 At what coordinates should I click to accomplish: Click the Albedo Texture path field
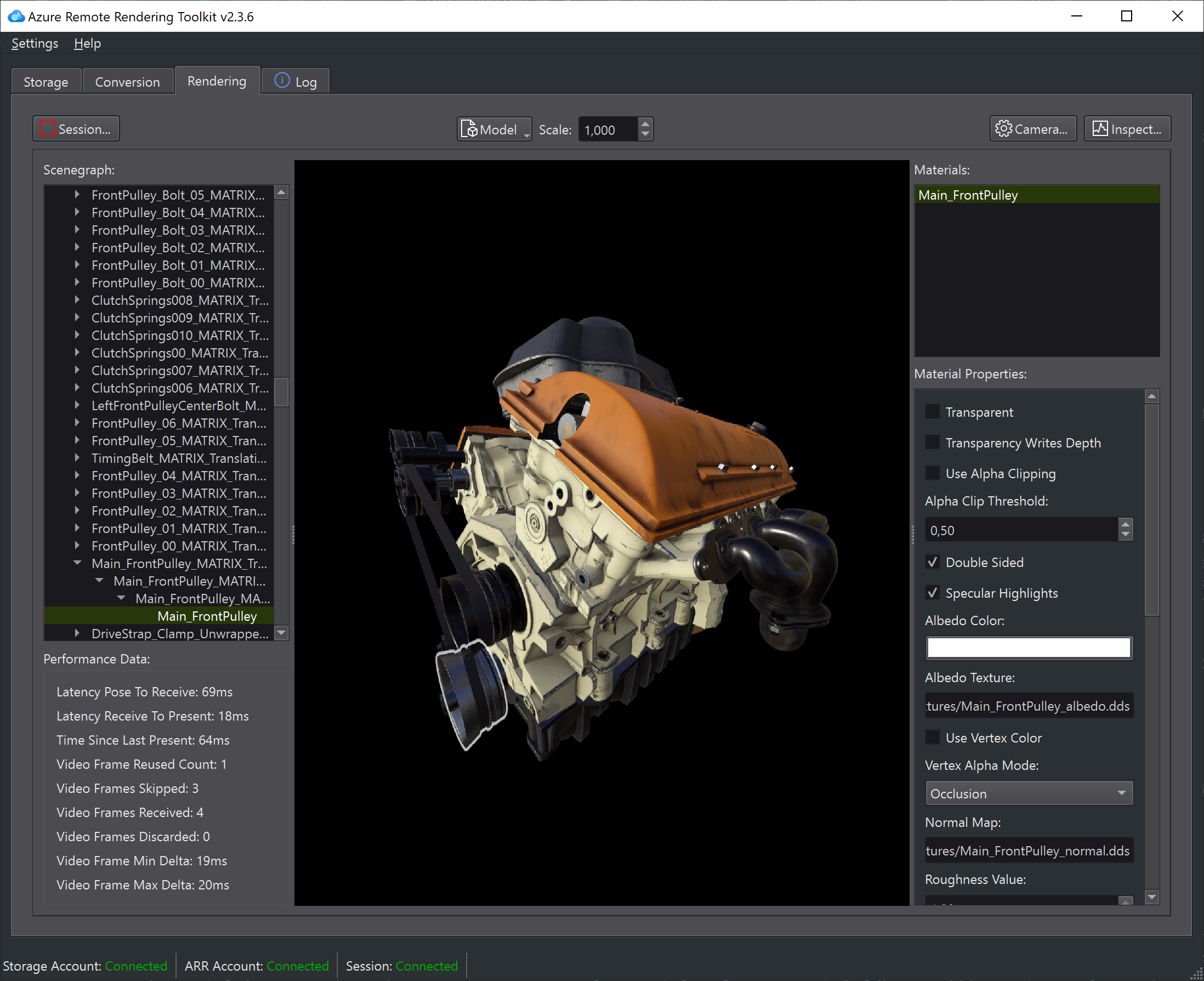tap(1029, 706)
